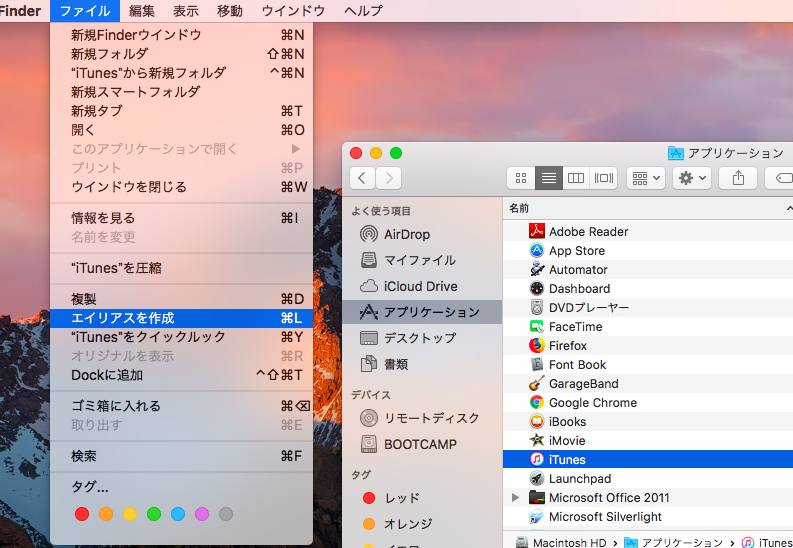Click the FaceTime app icon
Screen dimensions: 793x548
tap(537, 327)
